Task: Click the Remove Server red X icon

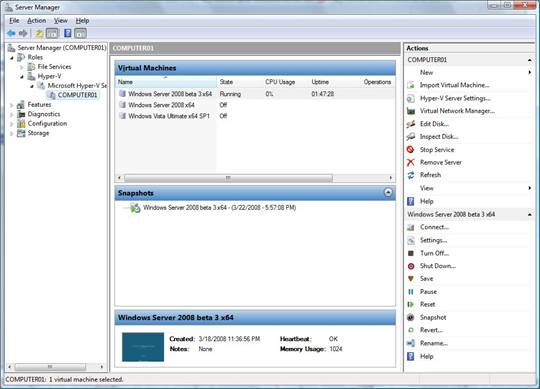Action: [410, 162]
